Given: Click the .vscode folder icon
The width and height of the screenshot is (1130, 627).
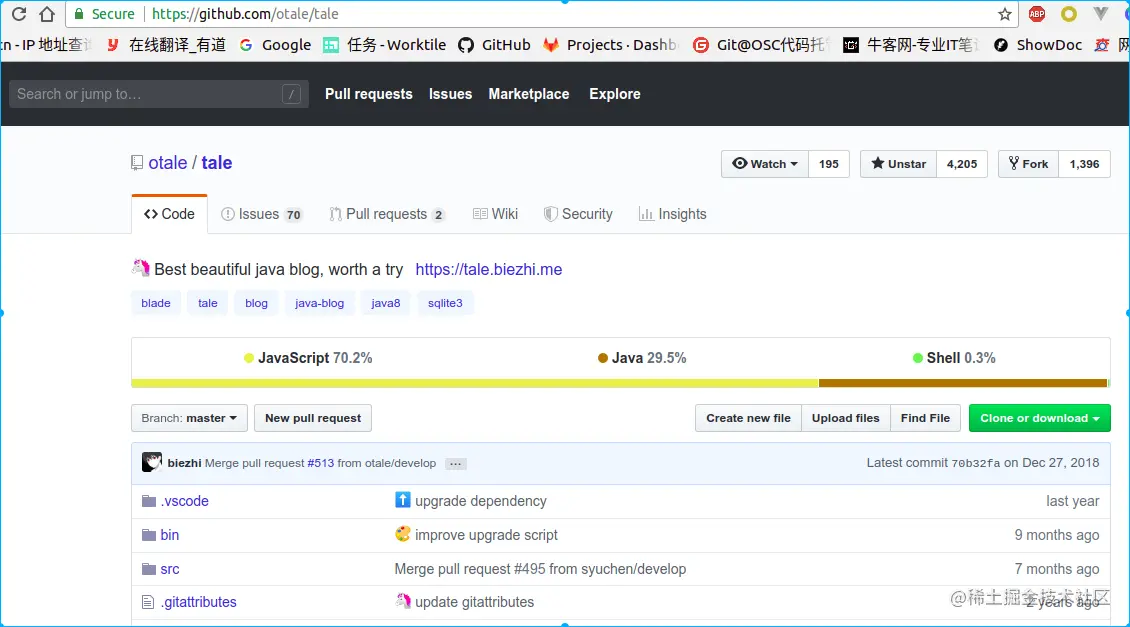Looking at the screenshot, I should 148,501.
